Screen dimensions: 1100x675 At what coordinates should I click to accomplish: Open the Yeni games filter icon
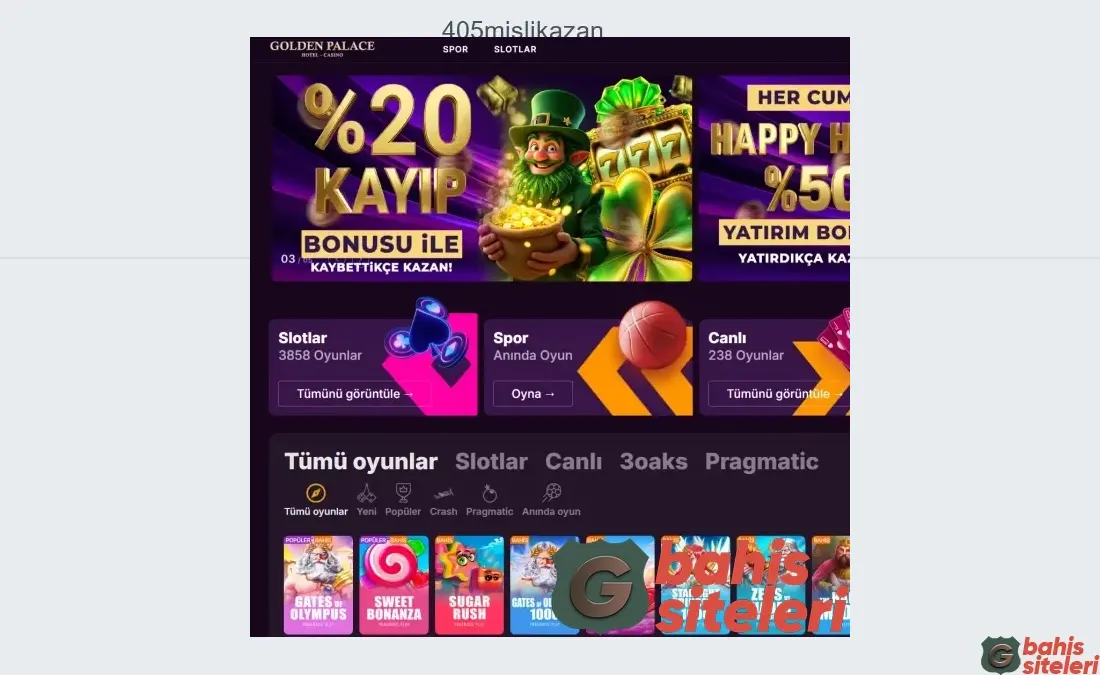click(366, 493)
